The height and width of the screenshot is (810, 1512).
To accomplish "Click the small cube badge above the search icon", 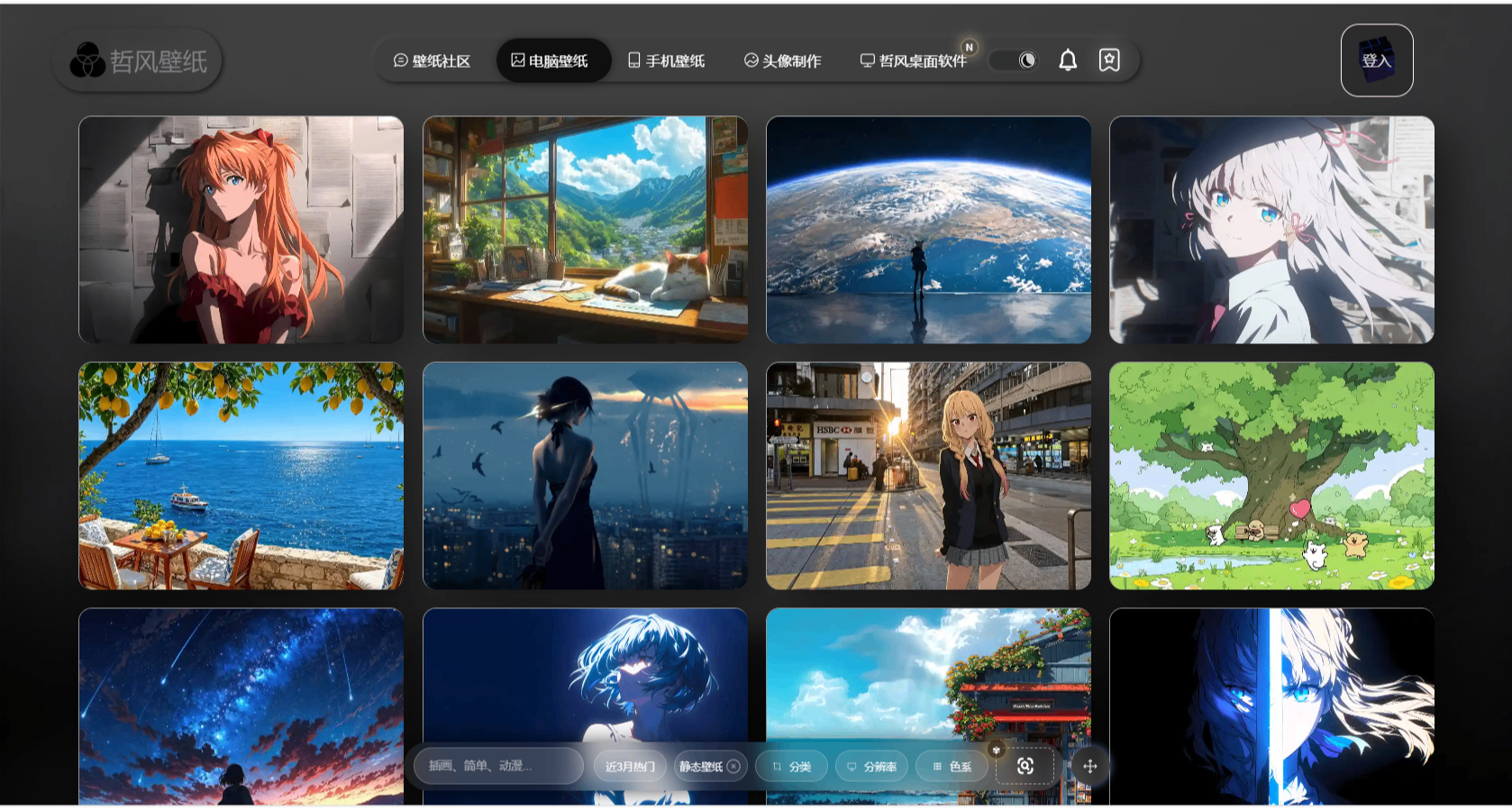I will coord(996,749).
